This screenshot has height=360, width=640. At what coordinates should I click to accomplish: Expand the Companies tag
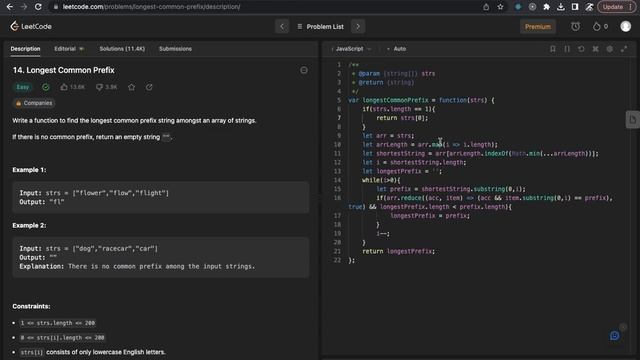[34, 103]
